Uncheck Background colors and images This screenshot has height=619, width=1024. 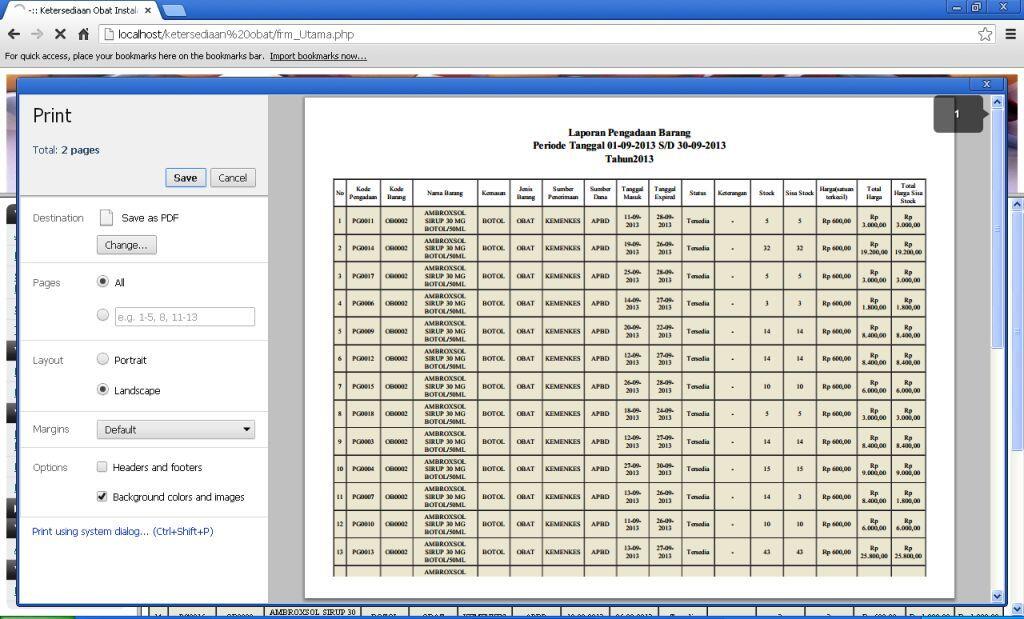(x=102, y=496)
